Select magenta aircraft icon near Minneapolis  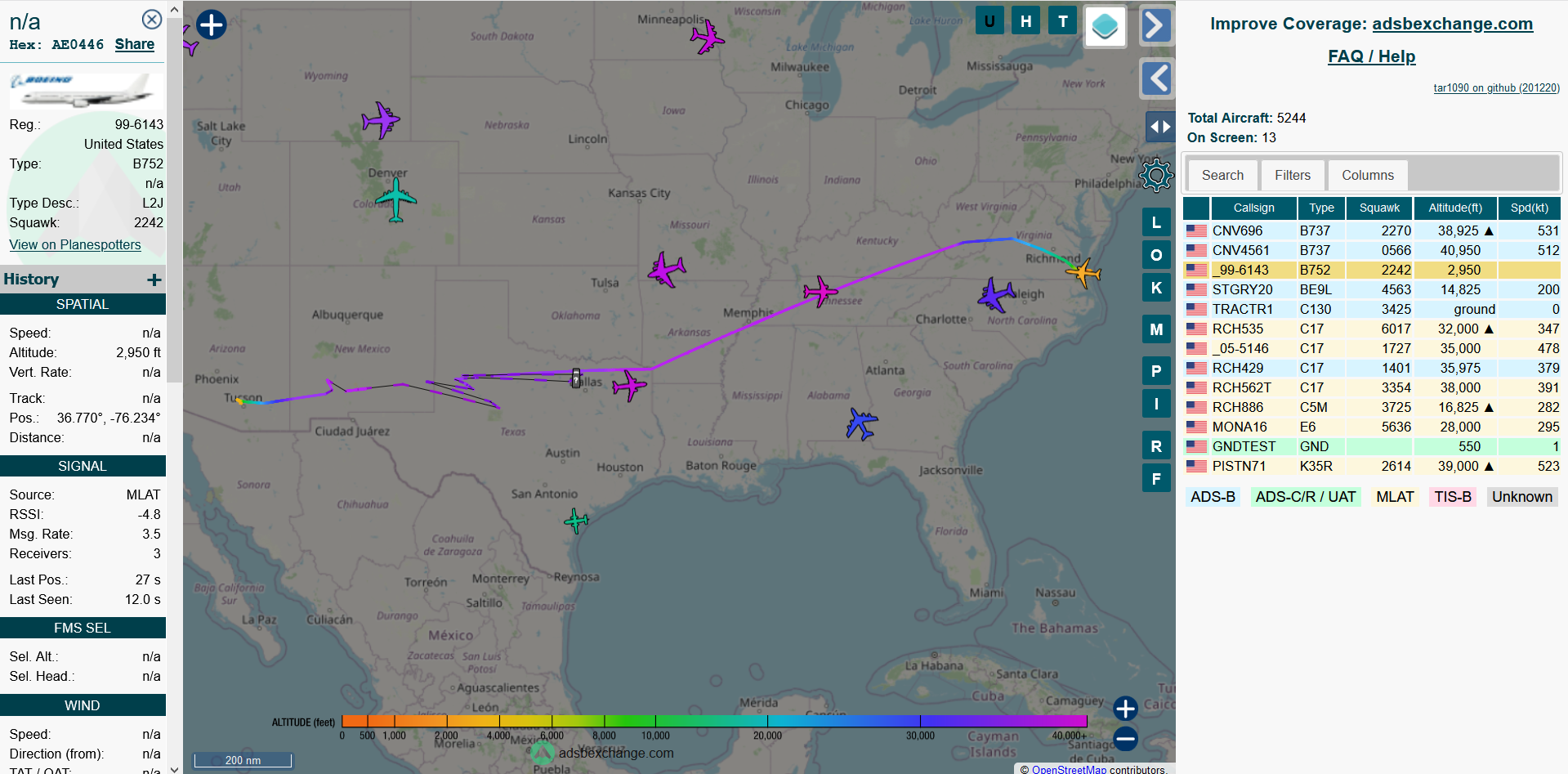(x=707, y=37)
